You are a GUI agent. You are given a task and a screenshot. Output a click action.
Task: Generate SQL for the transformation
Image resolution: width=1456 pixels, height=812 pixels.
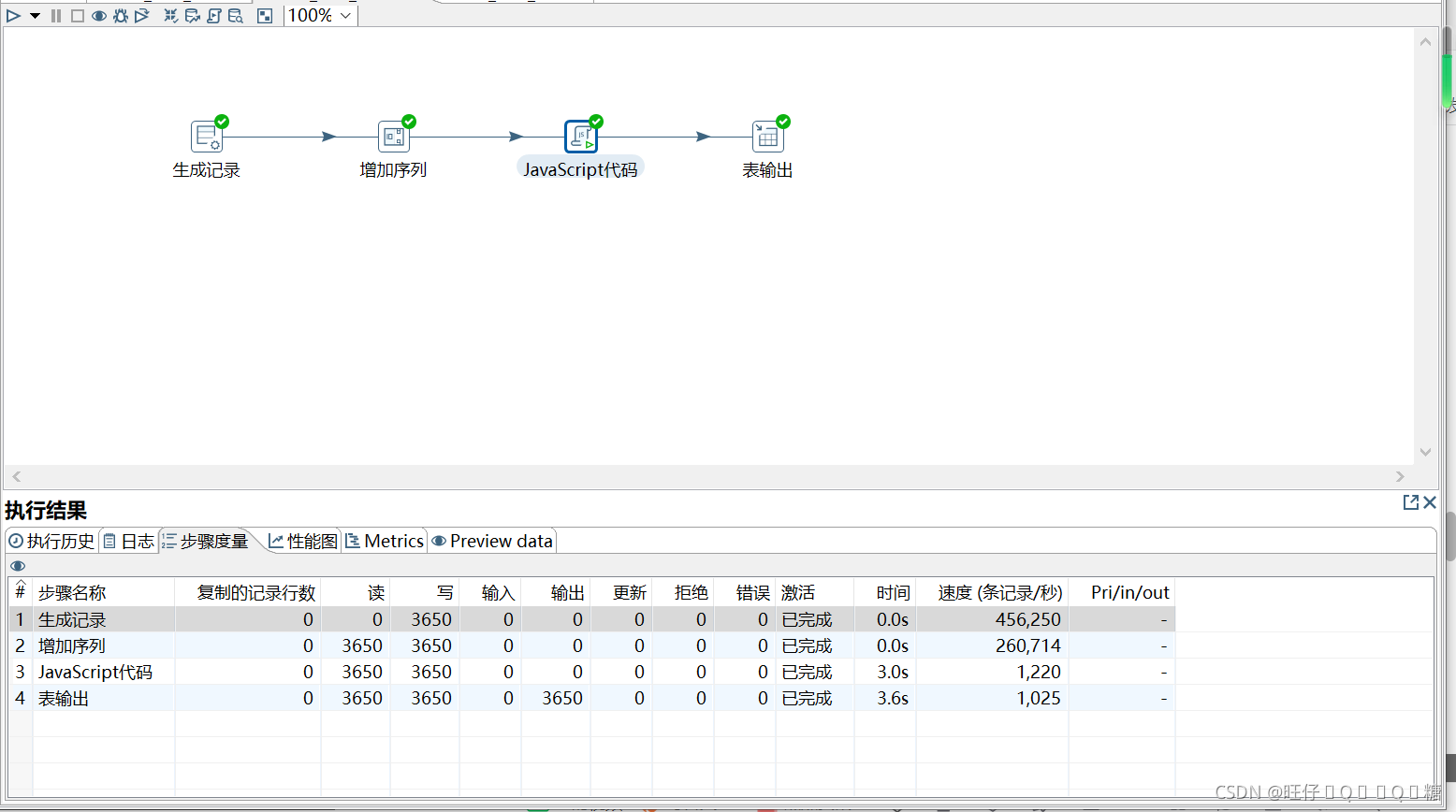tap(214, 16)
